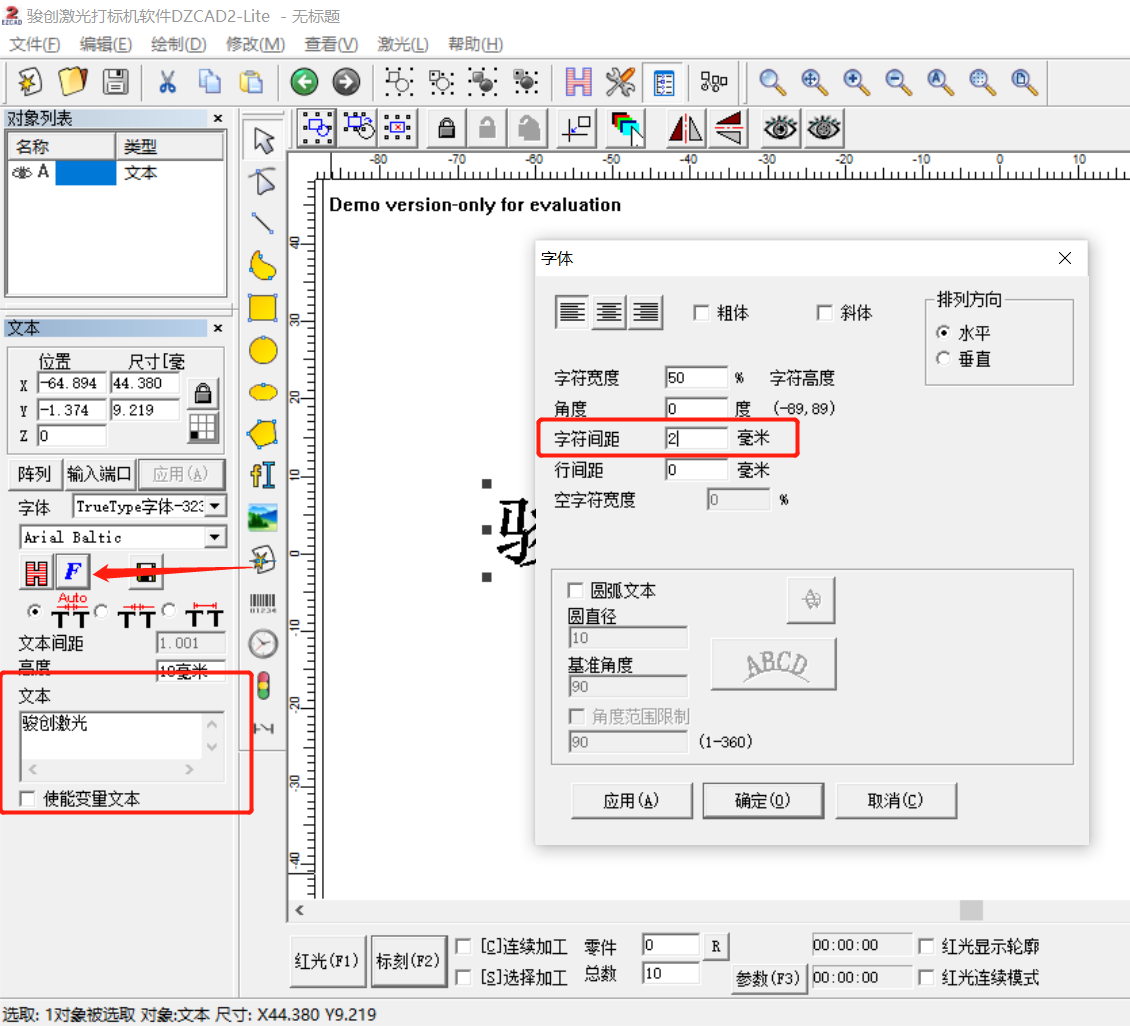Image resolution: width=1130 pixels, height=1026 pixels.
Task: Select 垂直 vertical direction radio
Action: [943, 358]
